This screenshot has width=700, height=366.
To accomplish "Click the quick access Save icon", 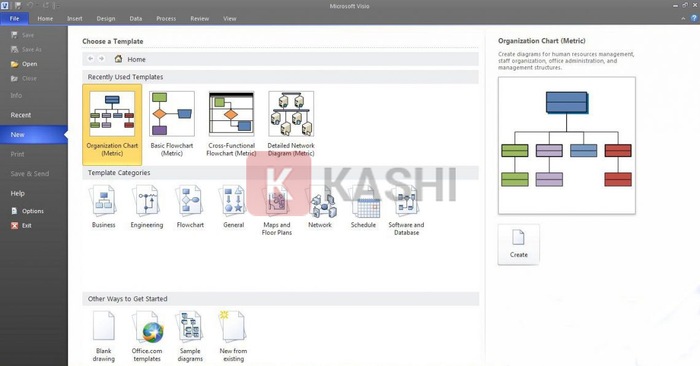I will pos(18,6).
